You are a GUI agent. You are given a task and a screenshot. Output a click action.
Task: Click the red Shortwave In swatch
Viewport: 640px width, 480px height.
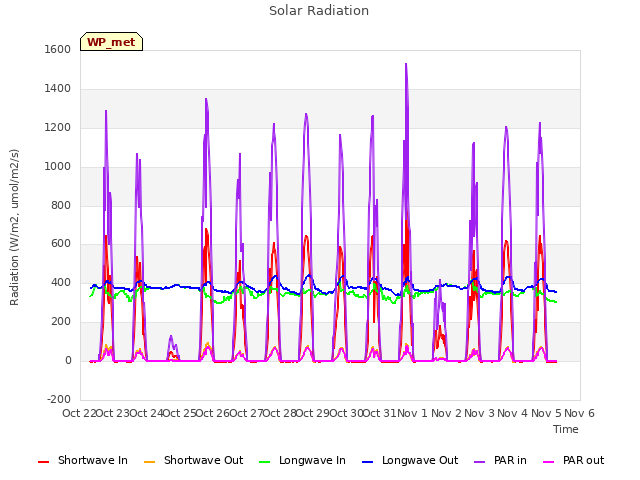tap(43, 462)
